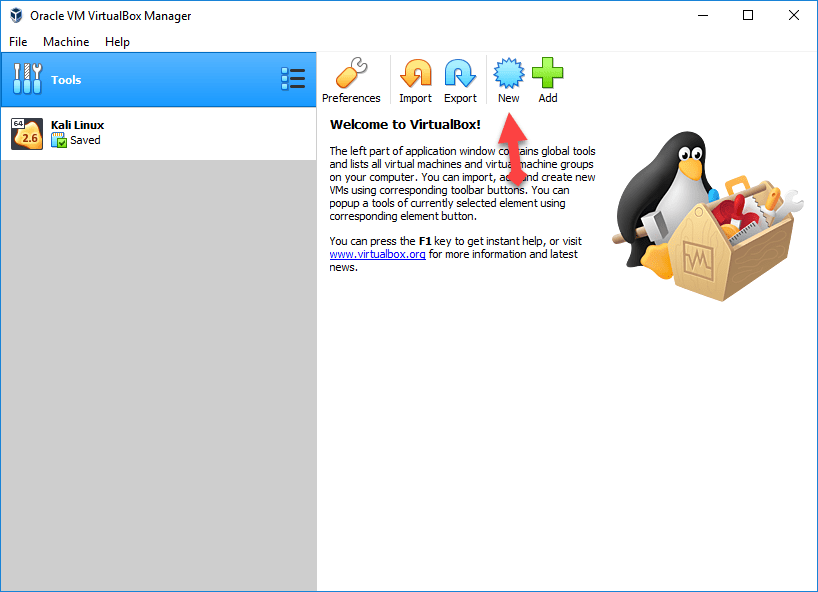The height and width of the screenshot is (592, 818).
Task: Click the VirtualBox cube icon in title bar
Action: [x=16, y=16]
